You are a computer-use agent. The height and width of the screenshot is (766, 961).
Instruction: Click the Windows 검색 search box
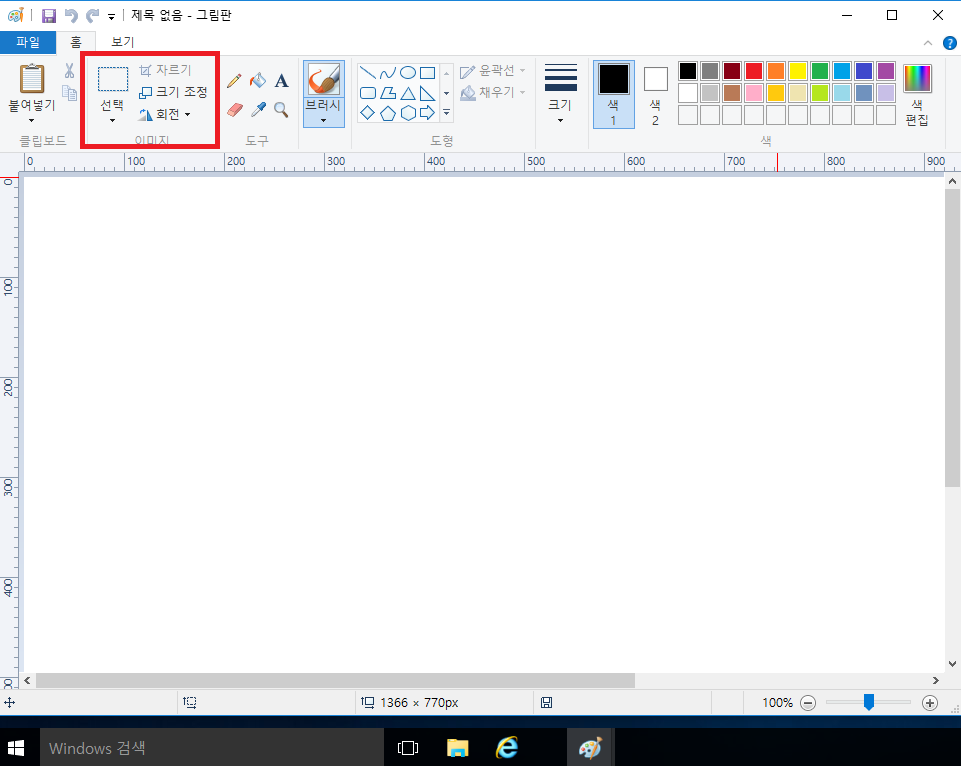212,748
